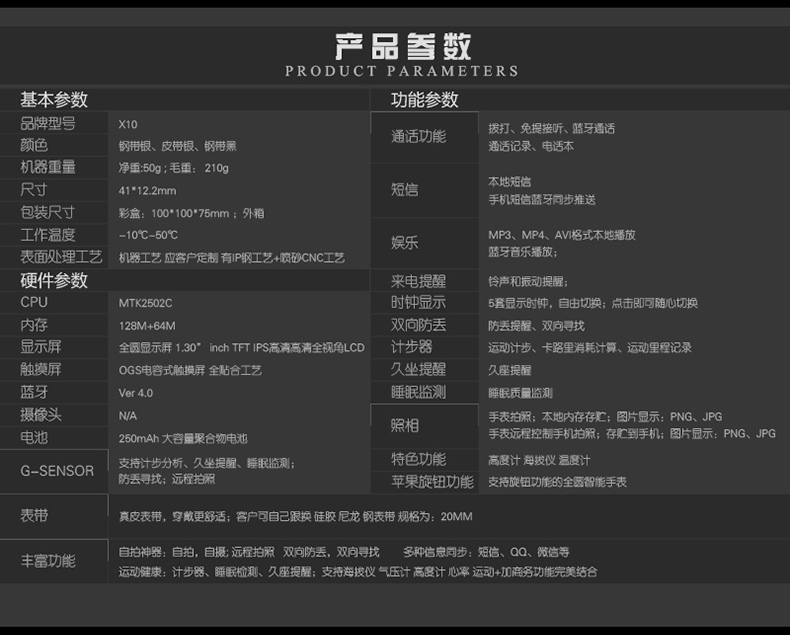Click the 丰富功能 label cell
This screenshot has height=635, width=790.
click(48, 561)
